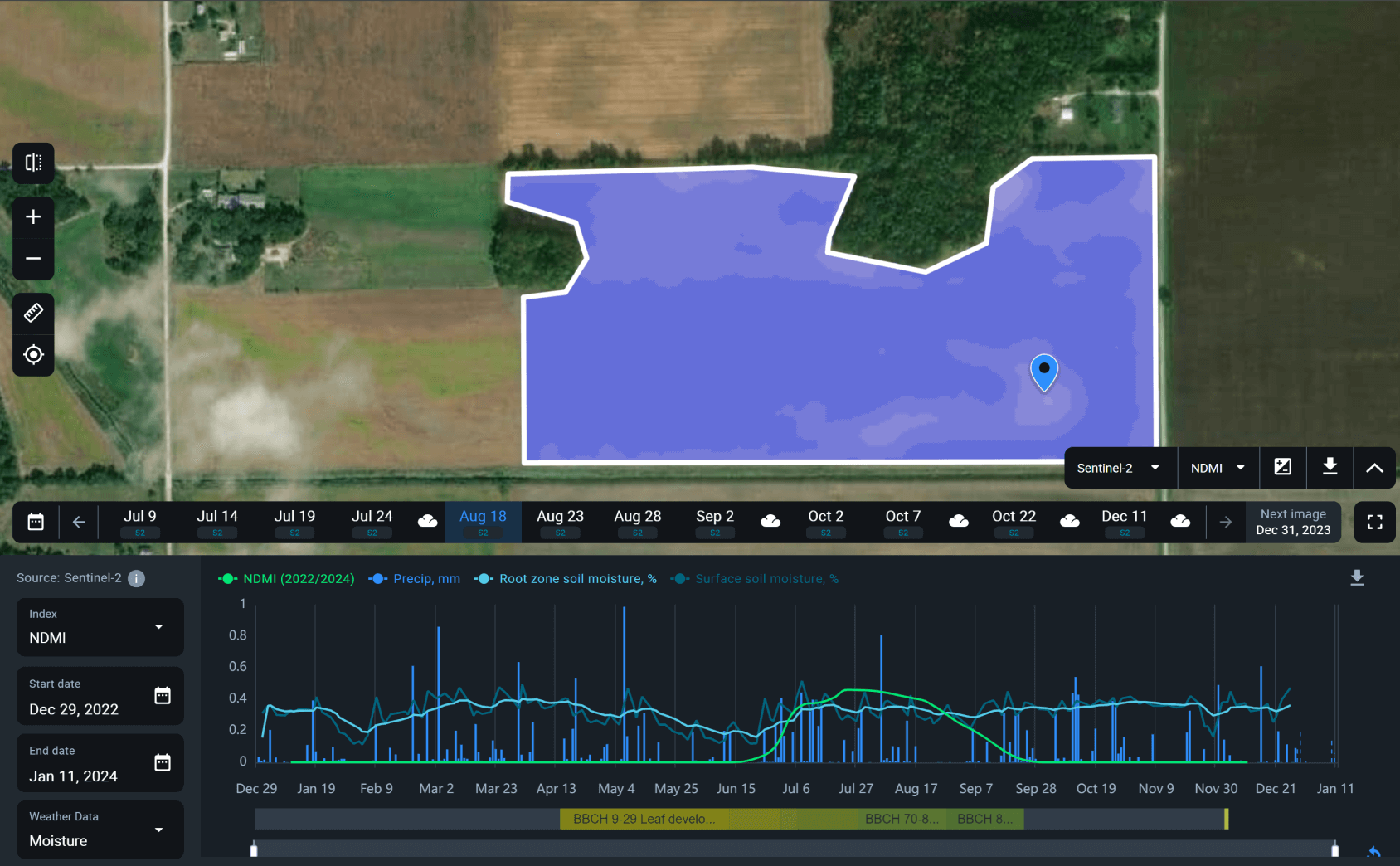Click the BBCH 8... growth stage segment

pyautogui.click(x=984, y=819)
